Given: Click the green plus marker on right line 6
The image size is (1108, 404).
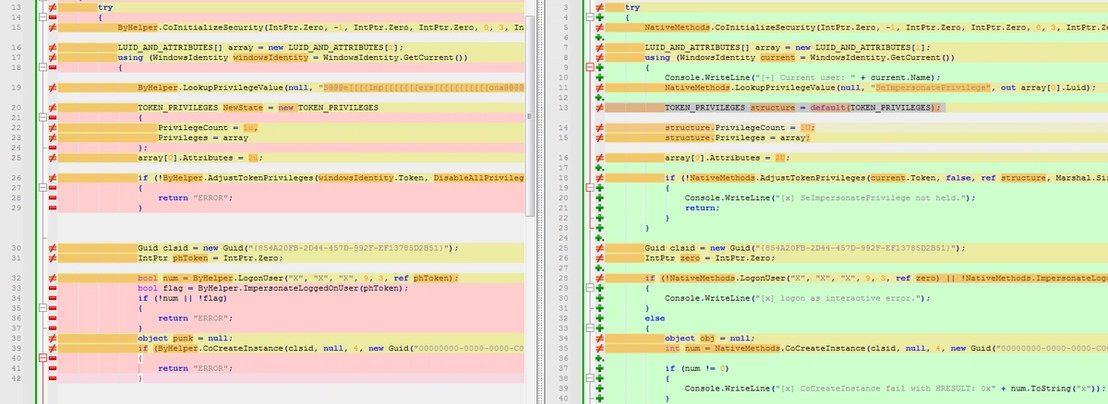Looking at the screenshot, I should tap(600, 37).
